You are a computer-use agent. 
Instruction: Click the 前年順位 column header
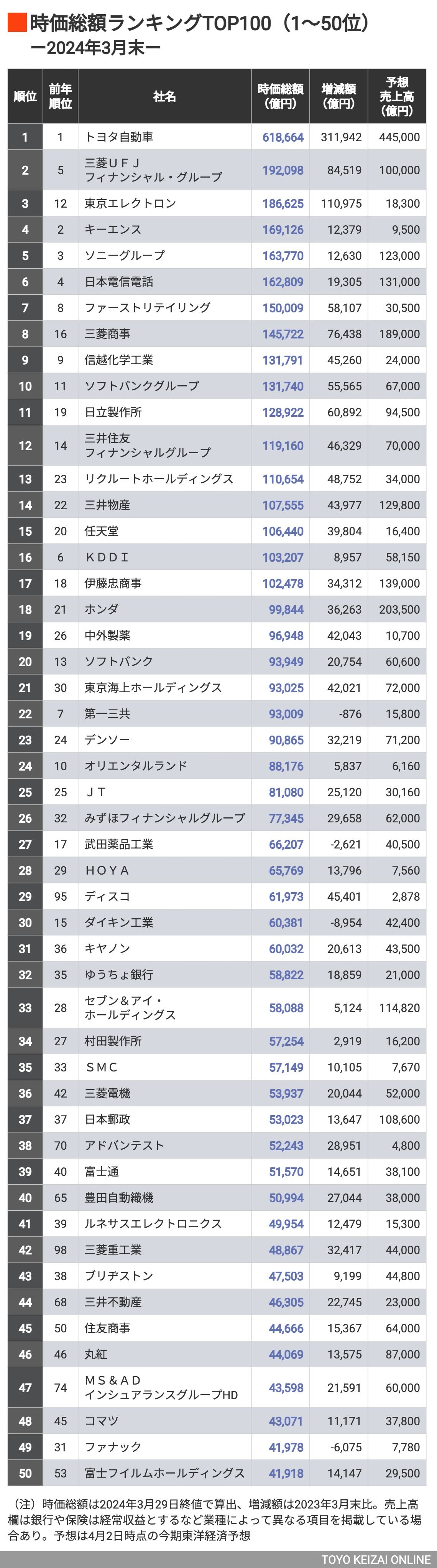point(60,96)
